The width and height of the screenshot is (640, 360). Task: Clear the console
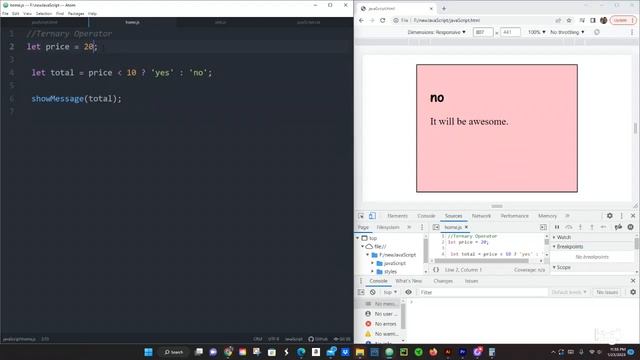click(373, 292)
